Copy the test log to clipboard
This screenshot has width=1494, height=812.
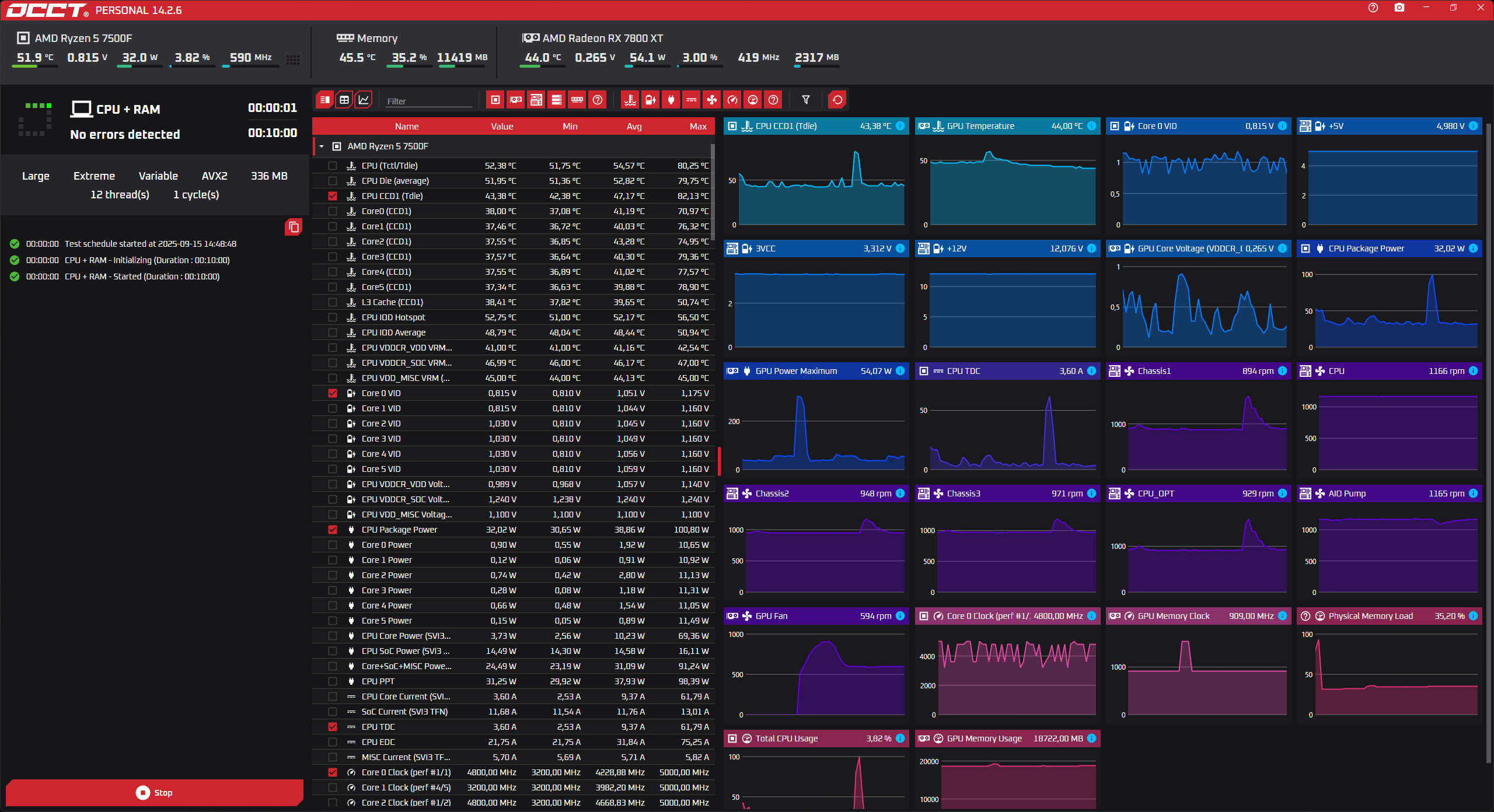click(294, 227)
